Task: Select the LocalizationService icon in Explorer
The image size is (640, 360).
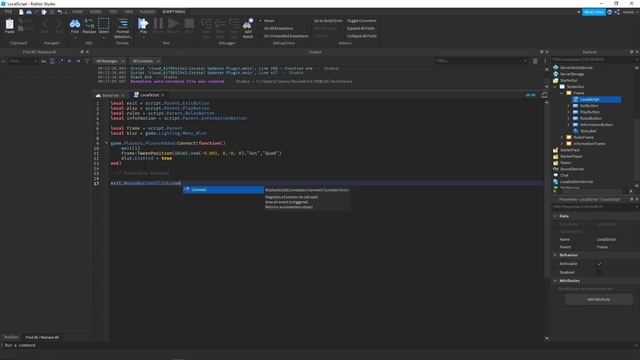Action: (x=556, y=181)
